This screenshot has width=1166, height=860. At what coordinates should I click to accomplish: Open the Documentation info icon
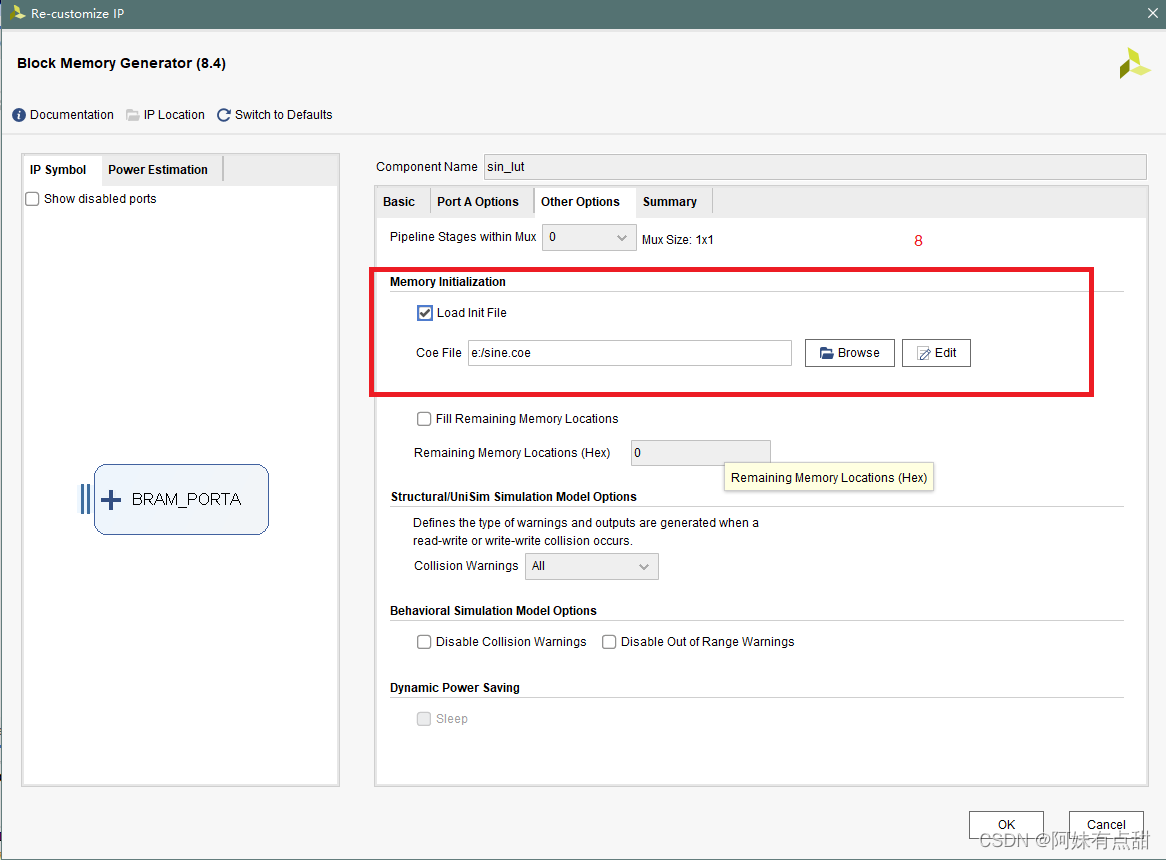coord(19,115)
